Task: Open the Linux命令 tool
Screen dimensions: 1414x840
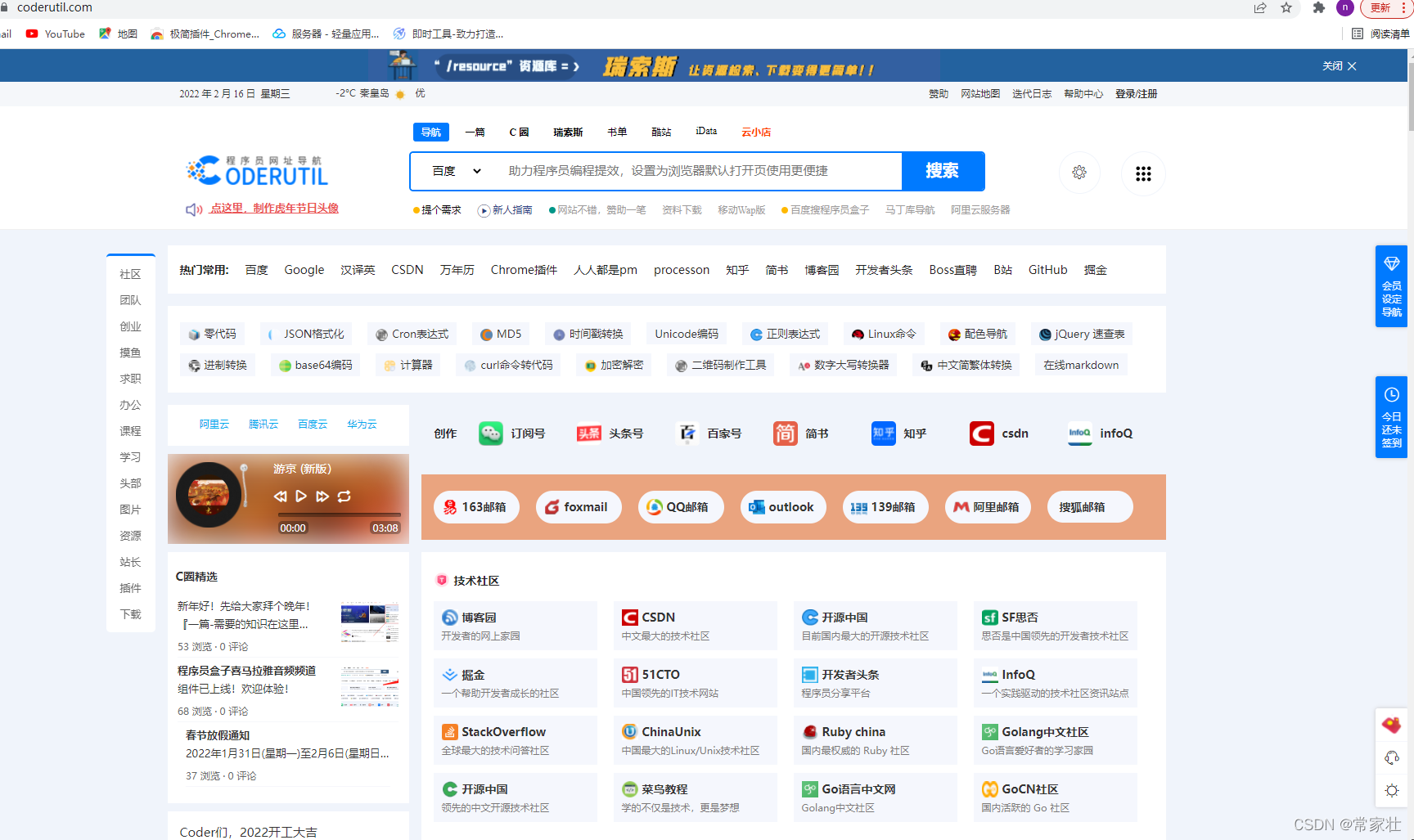Action: point(884,335)
